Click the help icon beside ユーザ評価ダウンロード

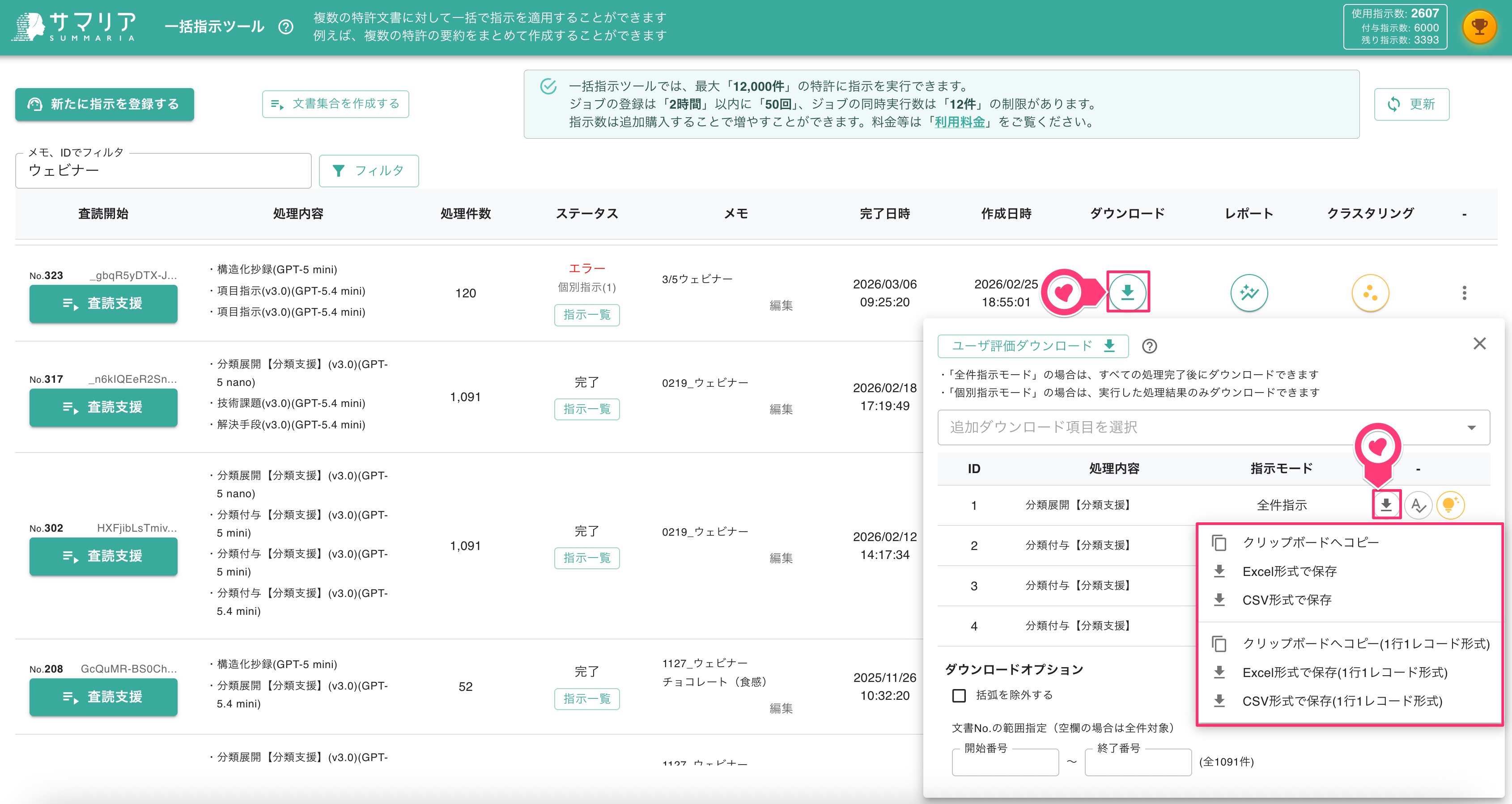[x=1149, y=346]
